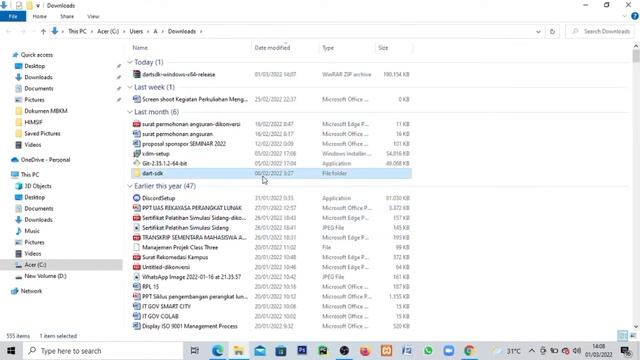
Task: Open Saved Pictures in Quick access
Action: tap(42, 133)
